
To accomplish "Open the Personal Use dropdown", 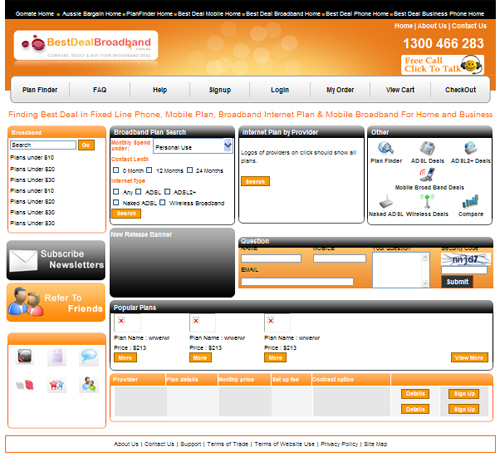I will [x=193, y=146].
